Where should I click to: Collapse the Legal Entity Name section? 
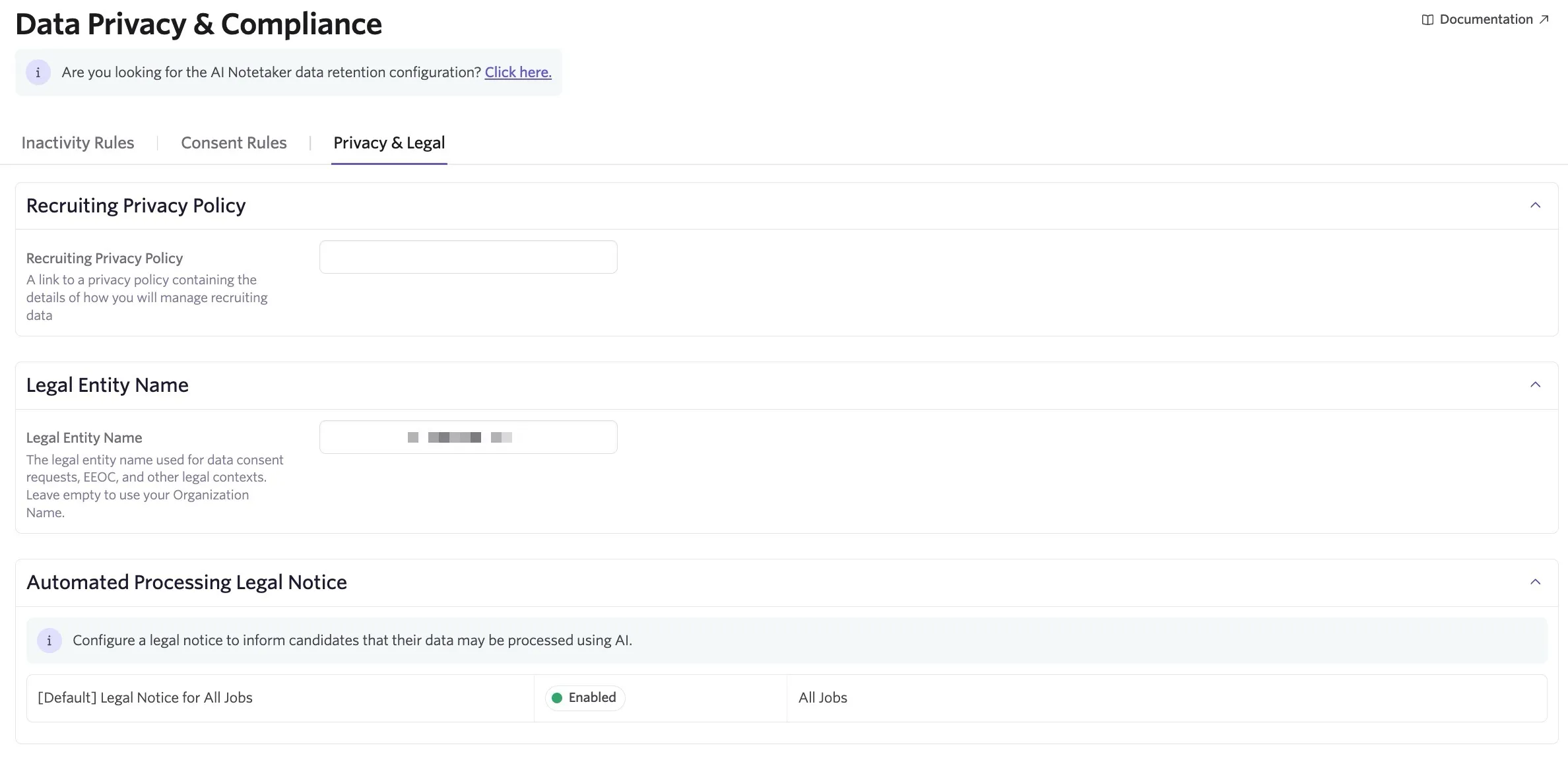(1536, 385)
